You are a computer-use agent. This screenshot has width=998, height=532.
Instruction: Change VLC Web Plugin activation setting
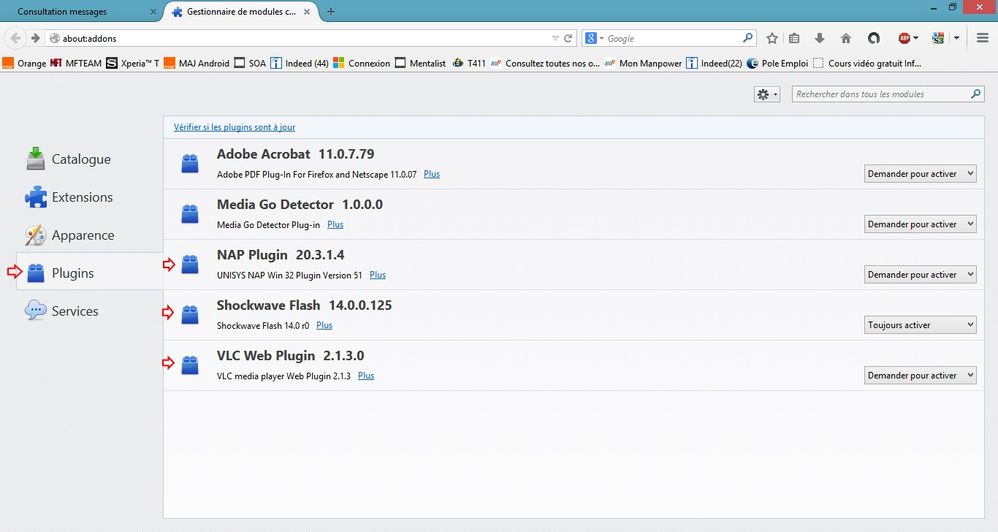click(919, 376)
